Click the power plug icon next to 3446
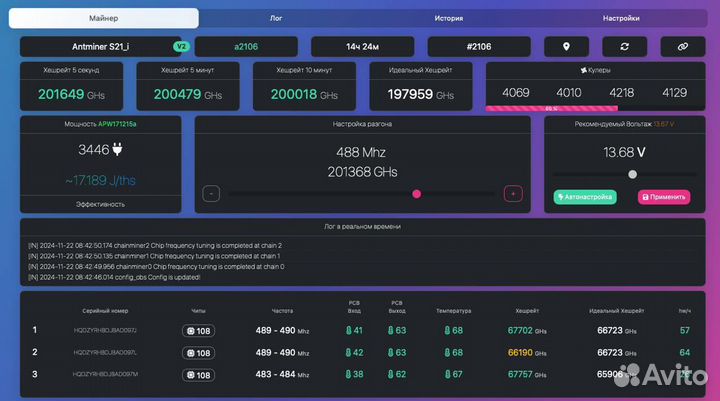 tap(115, 150)
